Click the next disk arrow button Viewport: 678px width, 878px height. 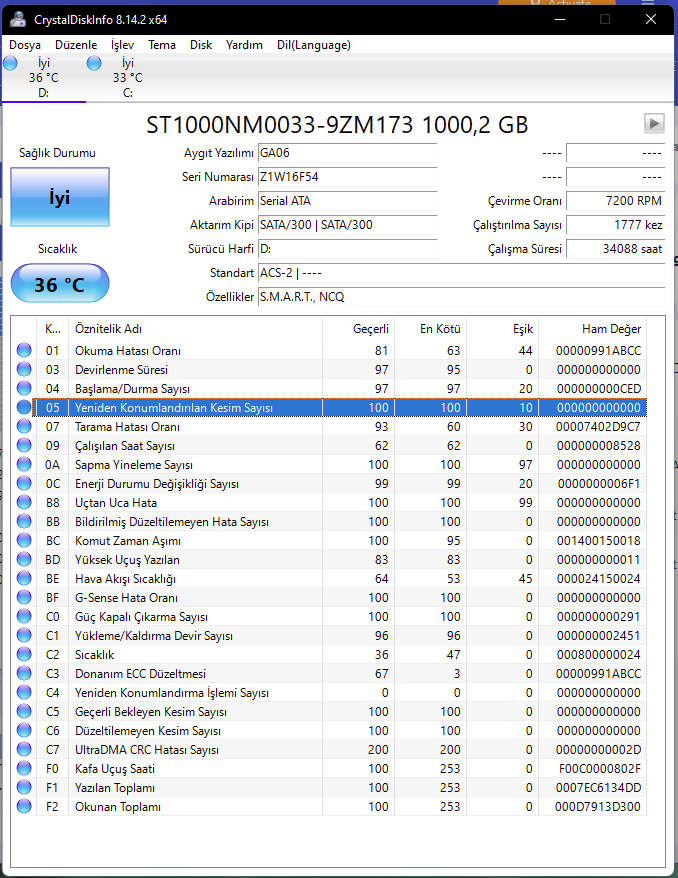pyautogui.click(x=654, y=123)
